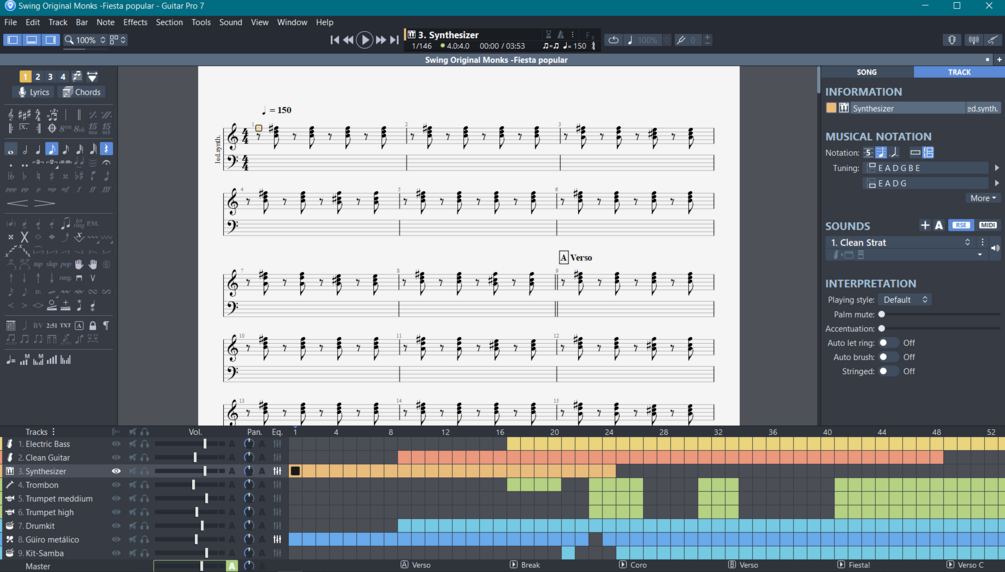Switch sound engine to MIDI
Image resolution: width=1005 pixels, height=572 pixels.
(988, 225)
